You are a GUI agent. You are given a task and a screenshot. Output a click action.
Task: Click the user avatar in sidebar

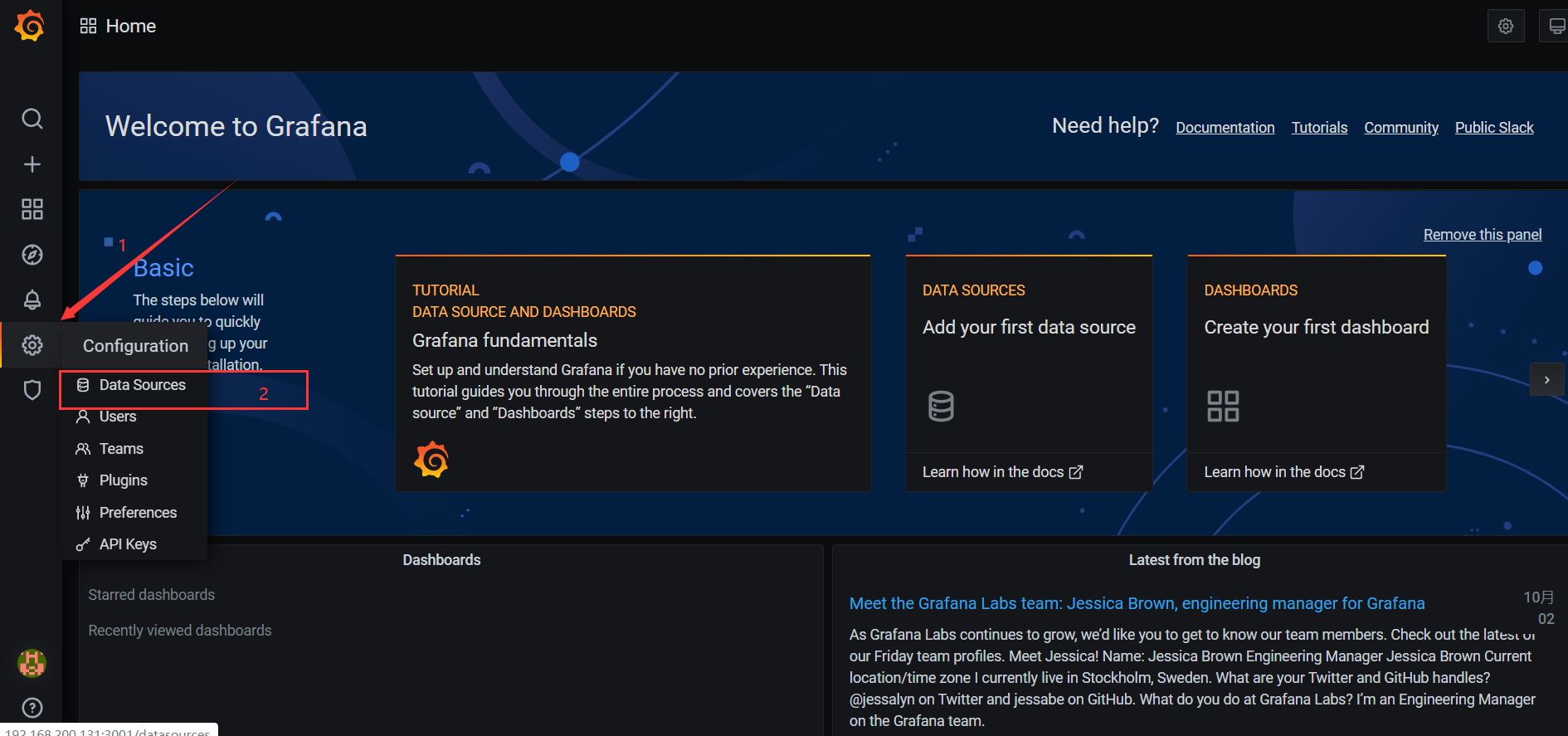pos(32,663)
